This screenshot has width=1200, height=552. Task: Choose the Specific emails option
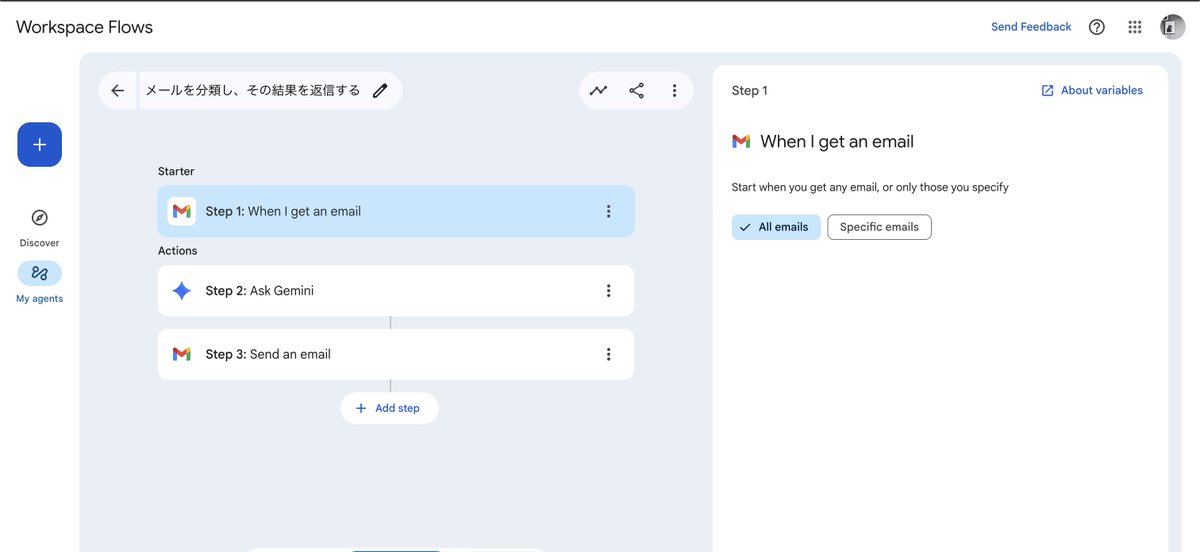(879, 227)
